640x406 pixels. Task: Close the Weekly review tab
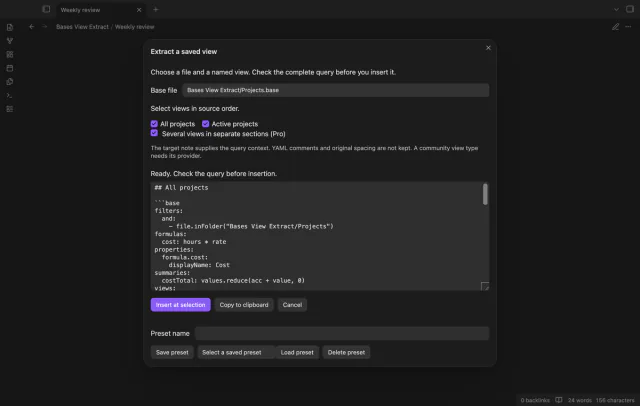(x=139, y=10)
